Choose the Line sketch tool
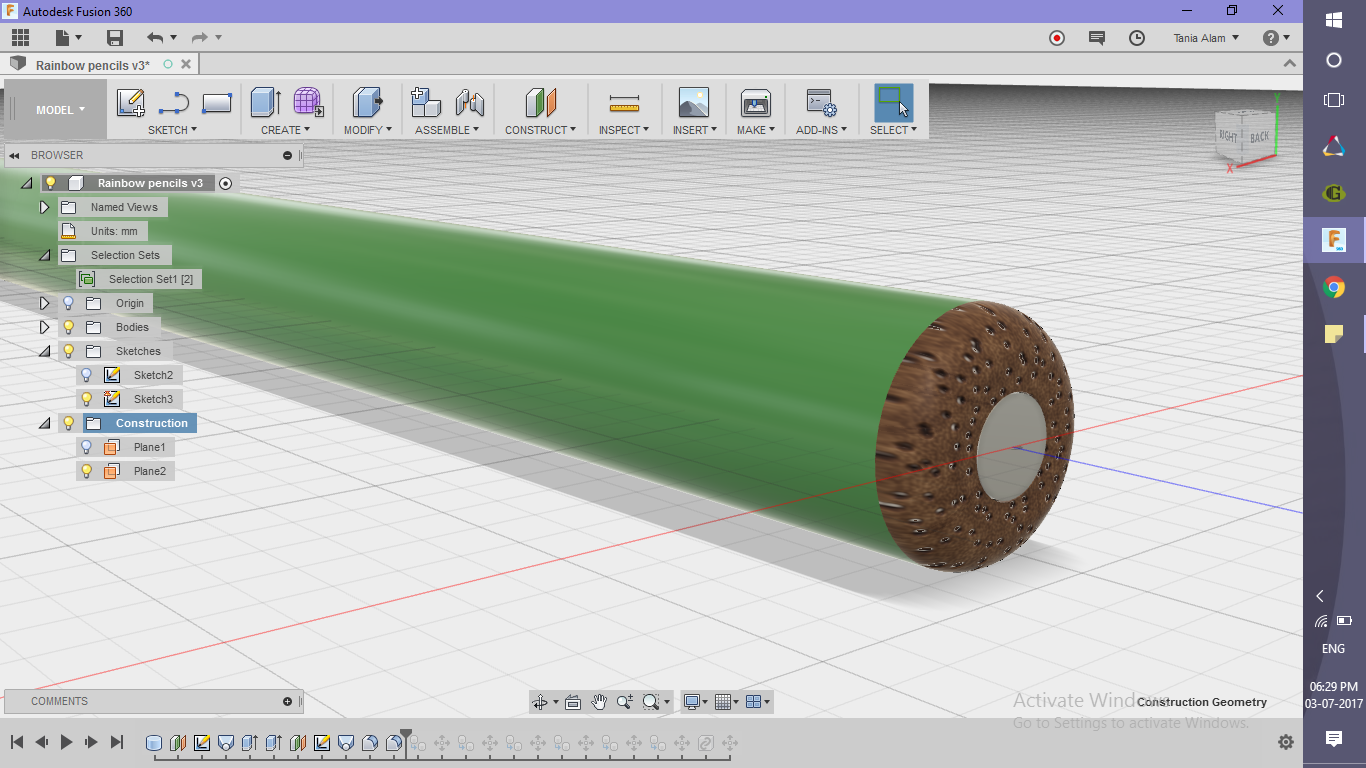This screenshot has height=768, width=1366. click(x=174, y=103)
